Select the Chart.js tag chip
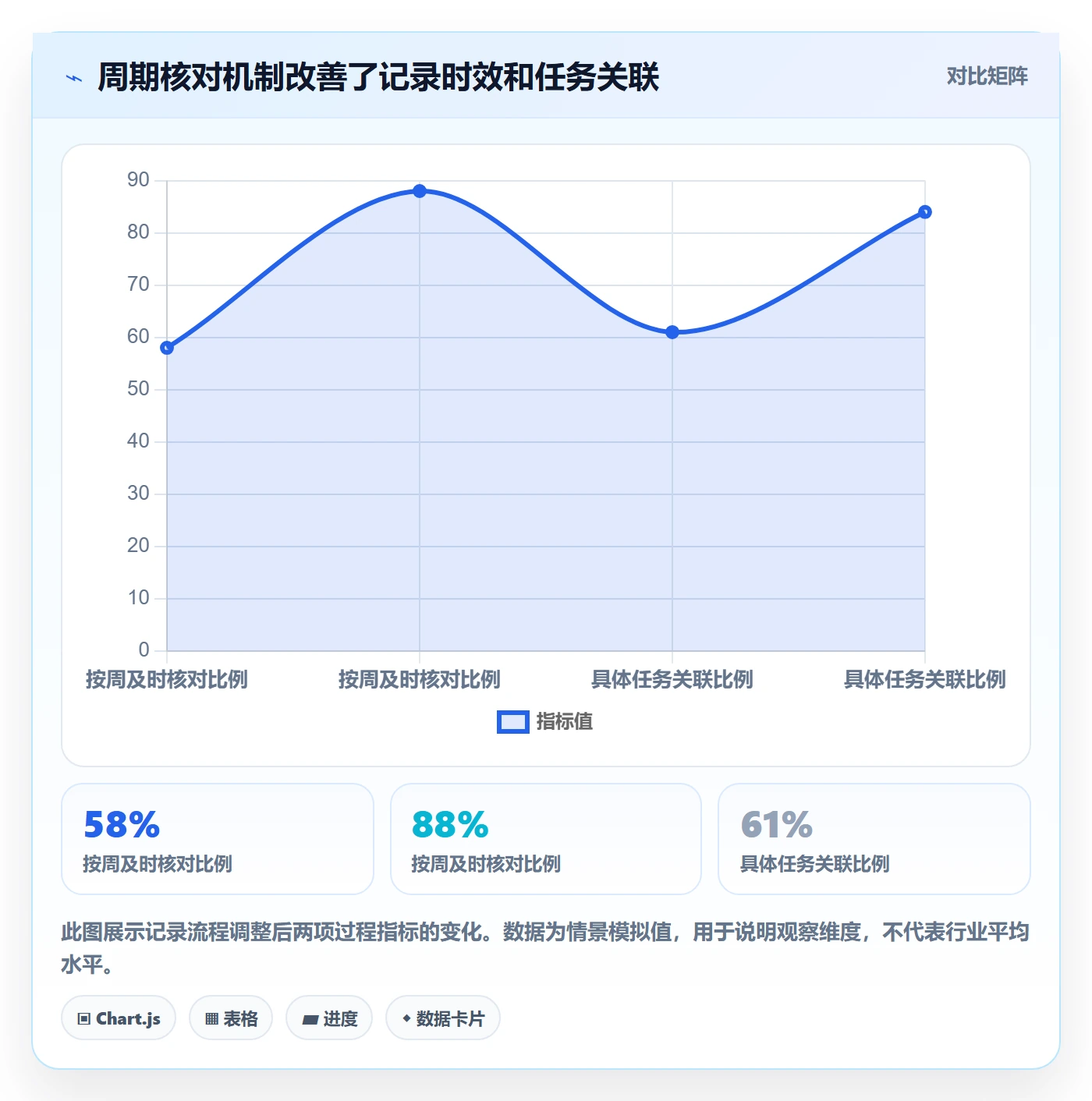Screen dimensions: 1092x1101 [x=119, y=1018]
